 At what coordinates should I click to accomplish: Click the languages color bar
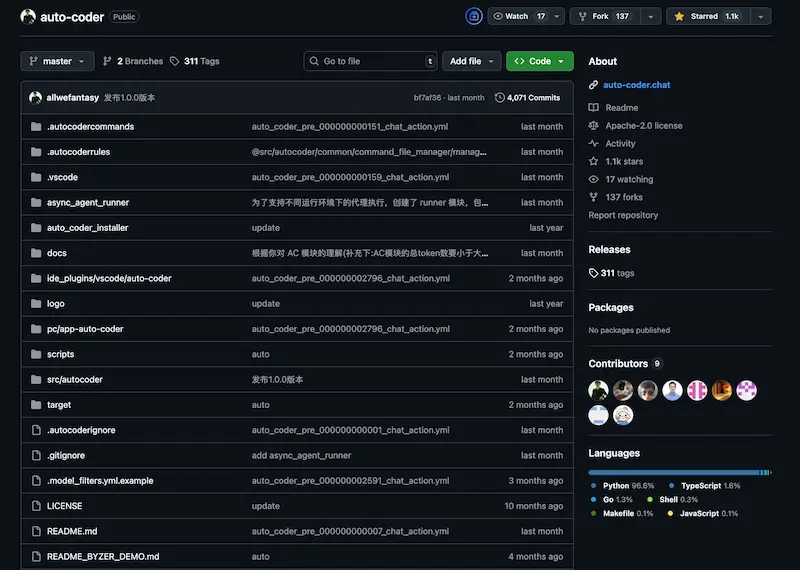click(680, 473)
